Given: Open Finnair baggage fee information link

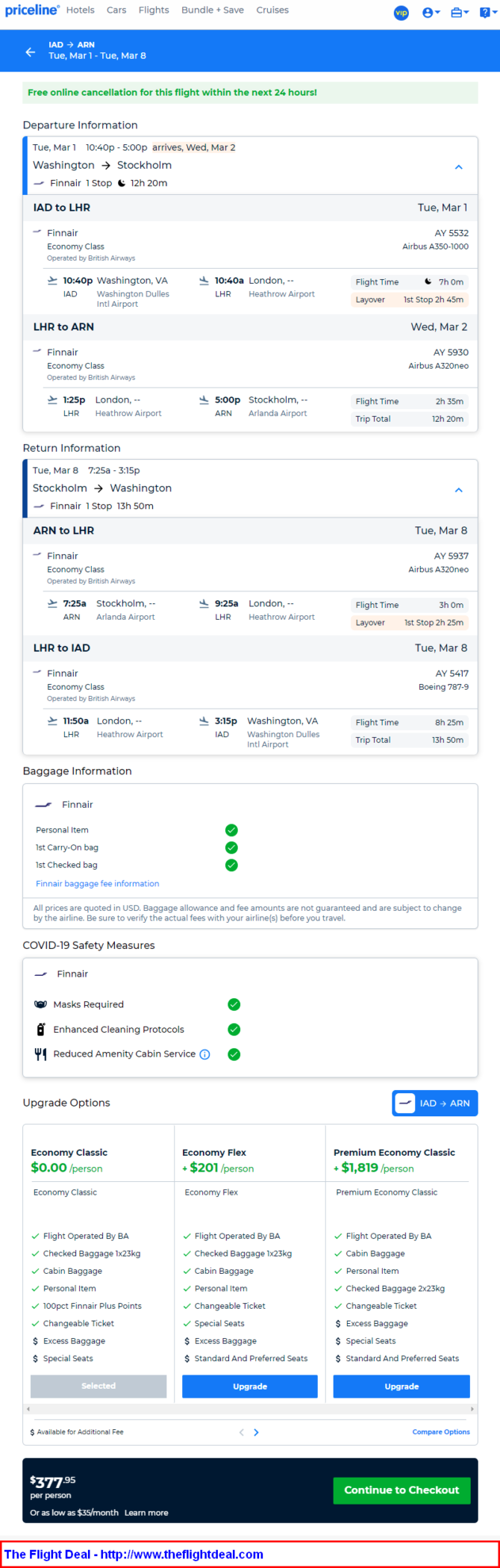Looking at the screenshot, I should point(97,883).
